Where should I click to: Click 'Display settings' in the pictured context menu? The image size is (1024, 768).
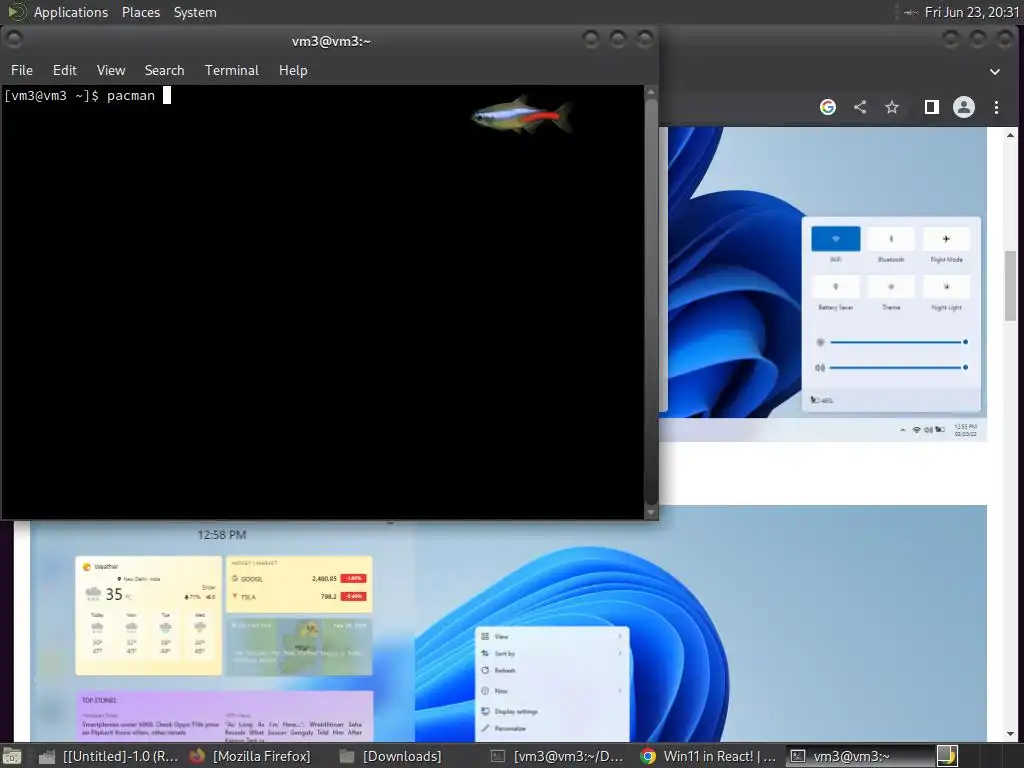pos(516,712)
